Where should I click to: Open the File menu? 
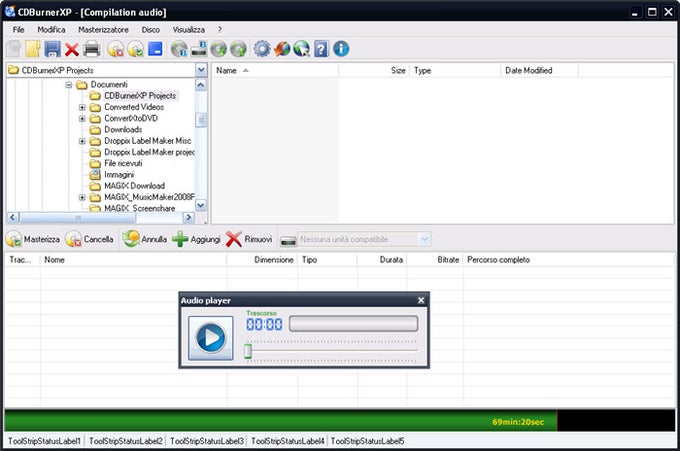[x=18, y=29]
